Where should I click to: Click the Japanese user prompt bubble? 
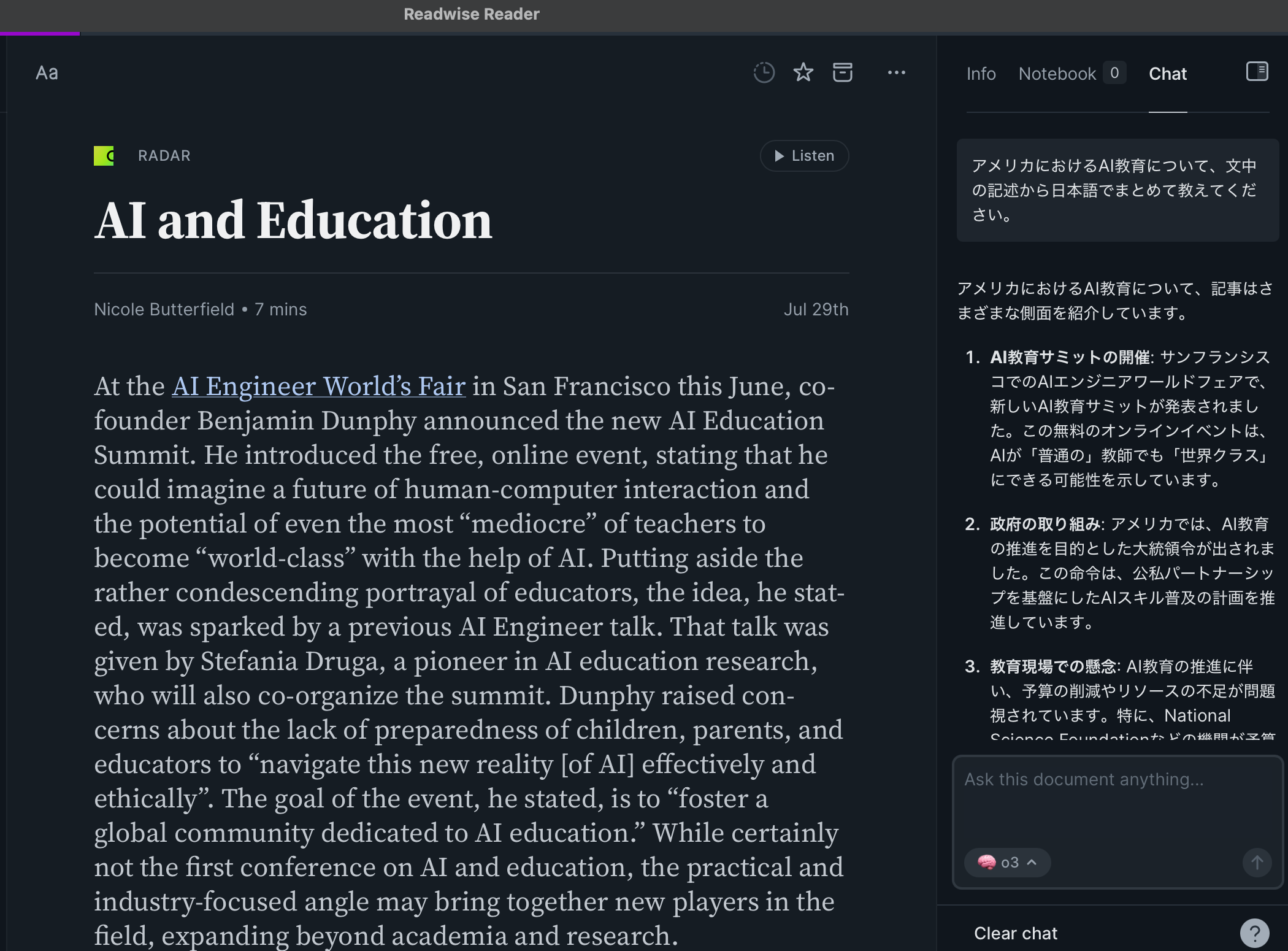click(1117, 190)
